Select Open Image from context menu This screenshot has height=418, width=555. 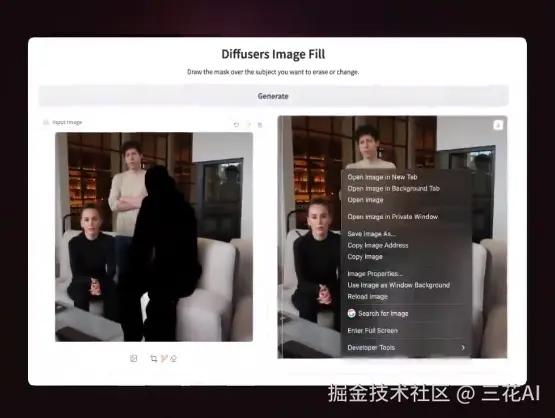[x=365, y=200]
